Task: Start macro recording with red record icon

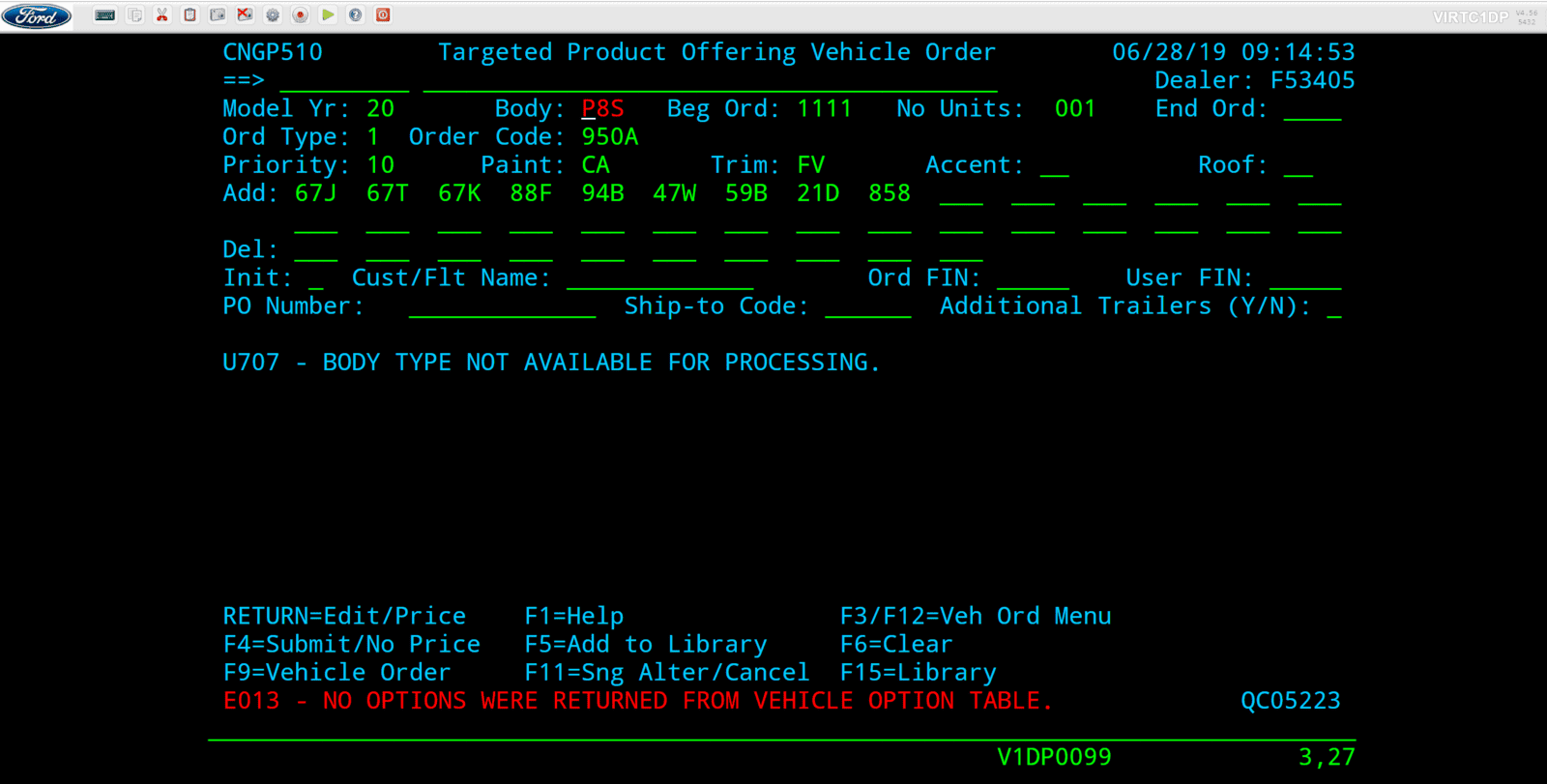Action: [301, 15]
